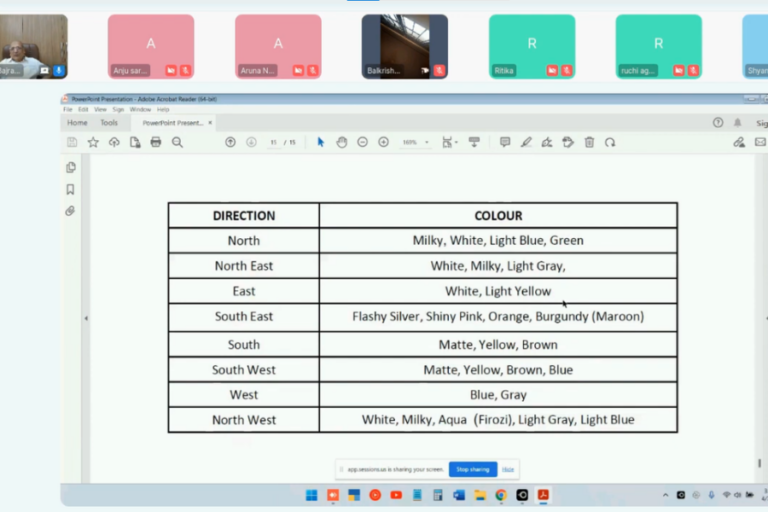Click the print icon in Acrobat toolbar
This screenshot has width=768, height=512.
[156, 142]
